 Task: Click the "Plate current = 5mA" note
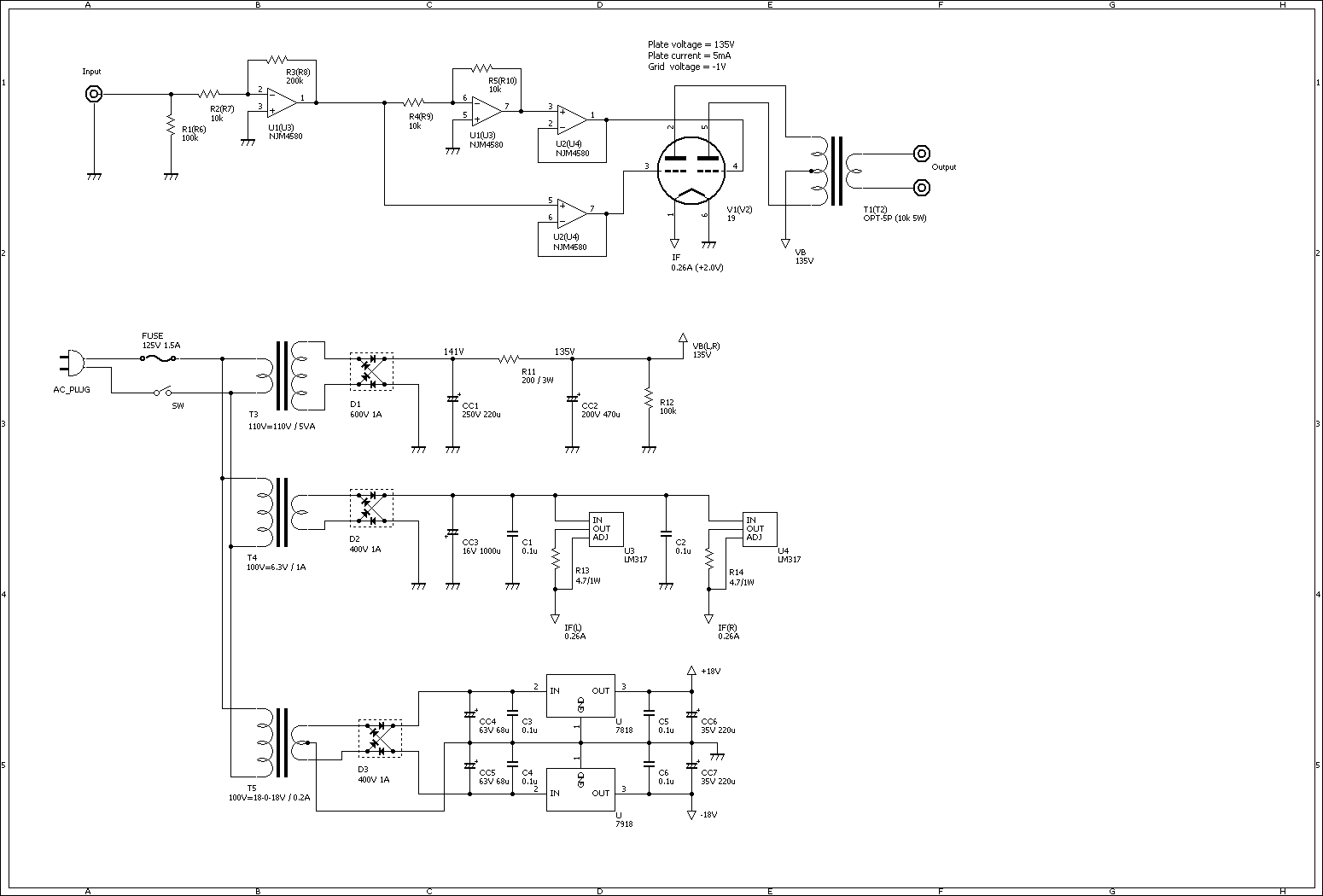[x=690, y=55]
